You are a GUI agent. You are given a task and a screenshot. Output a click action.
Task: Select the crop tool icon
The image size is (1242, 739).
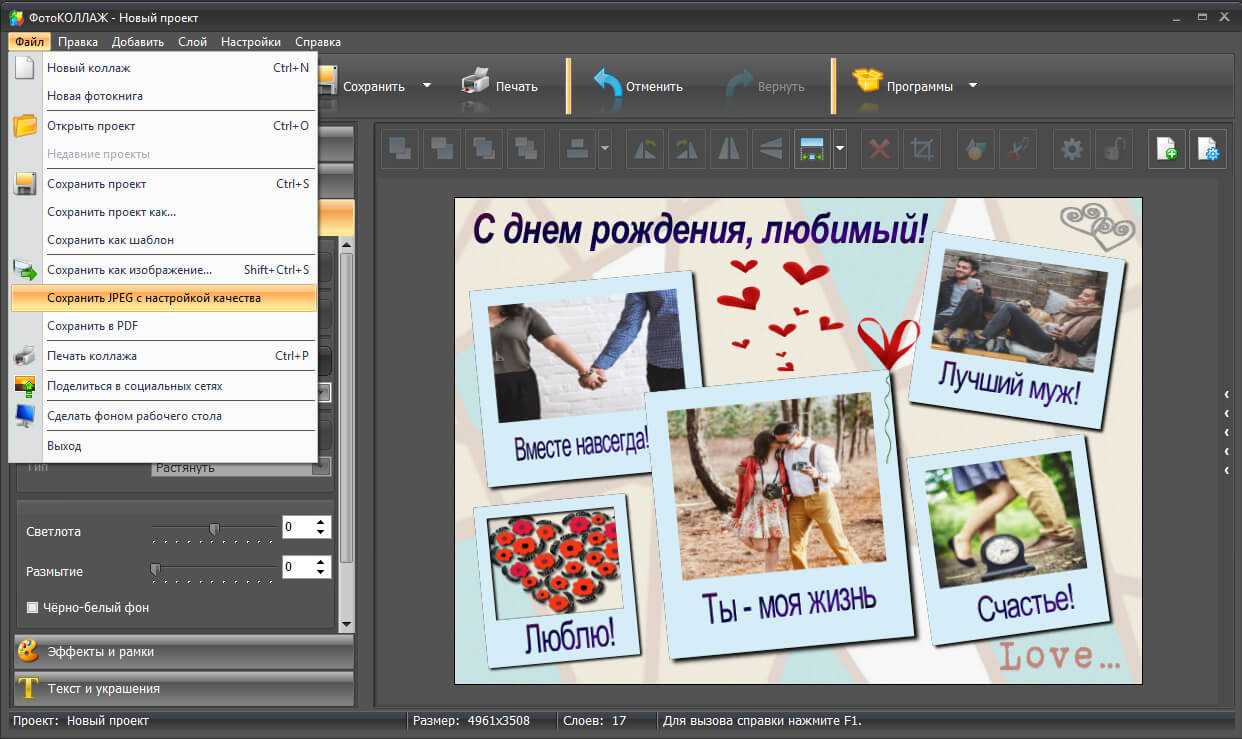pos(922,150)
